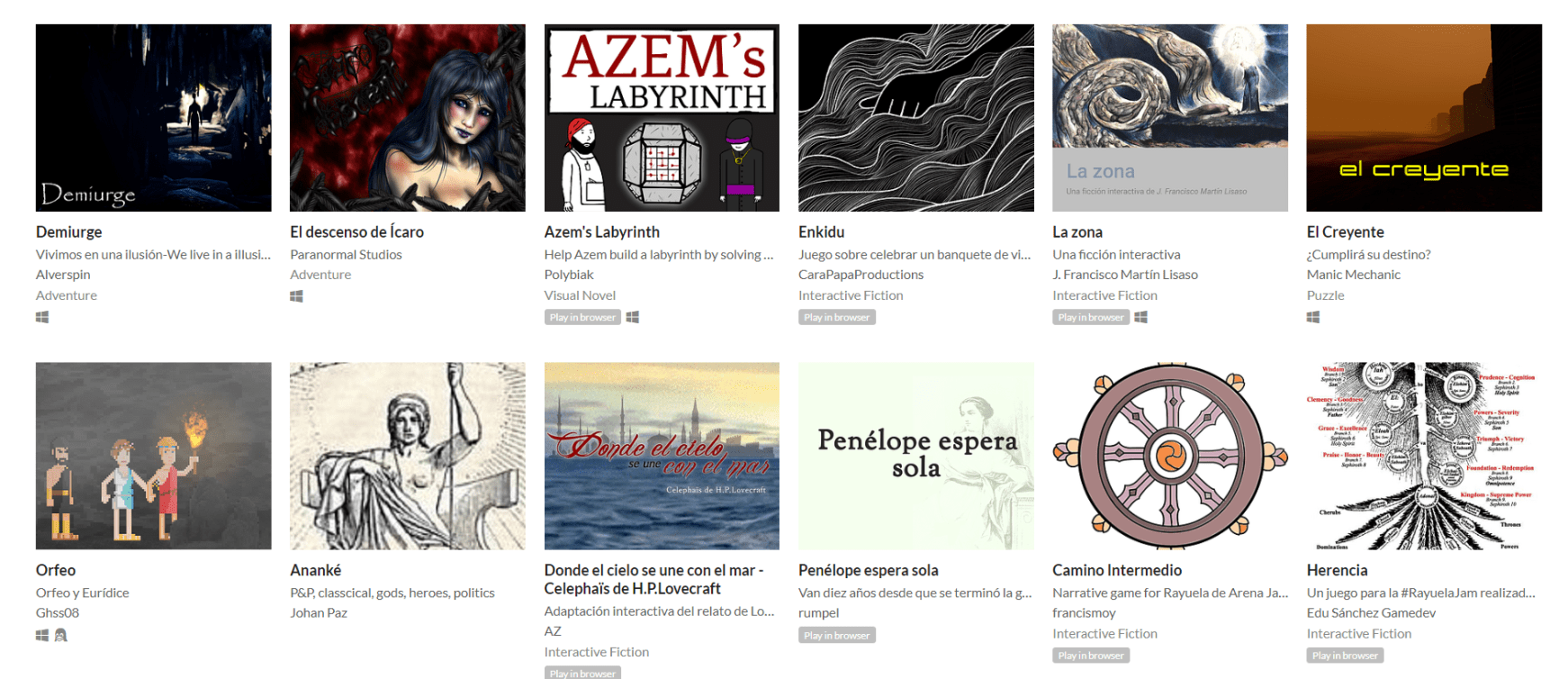The image size is (1568, 679).
Task: Click Windows icon under Orfeo
Action: click(x=42, y=635)
